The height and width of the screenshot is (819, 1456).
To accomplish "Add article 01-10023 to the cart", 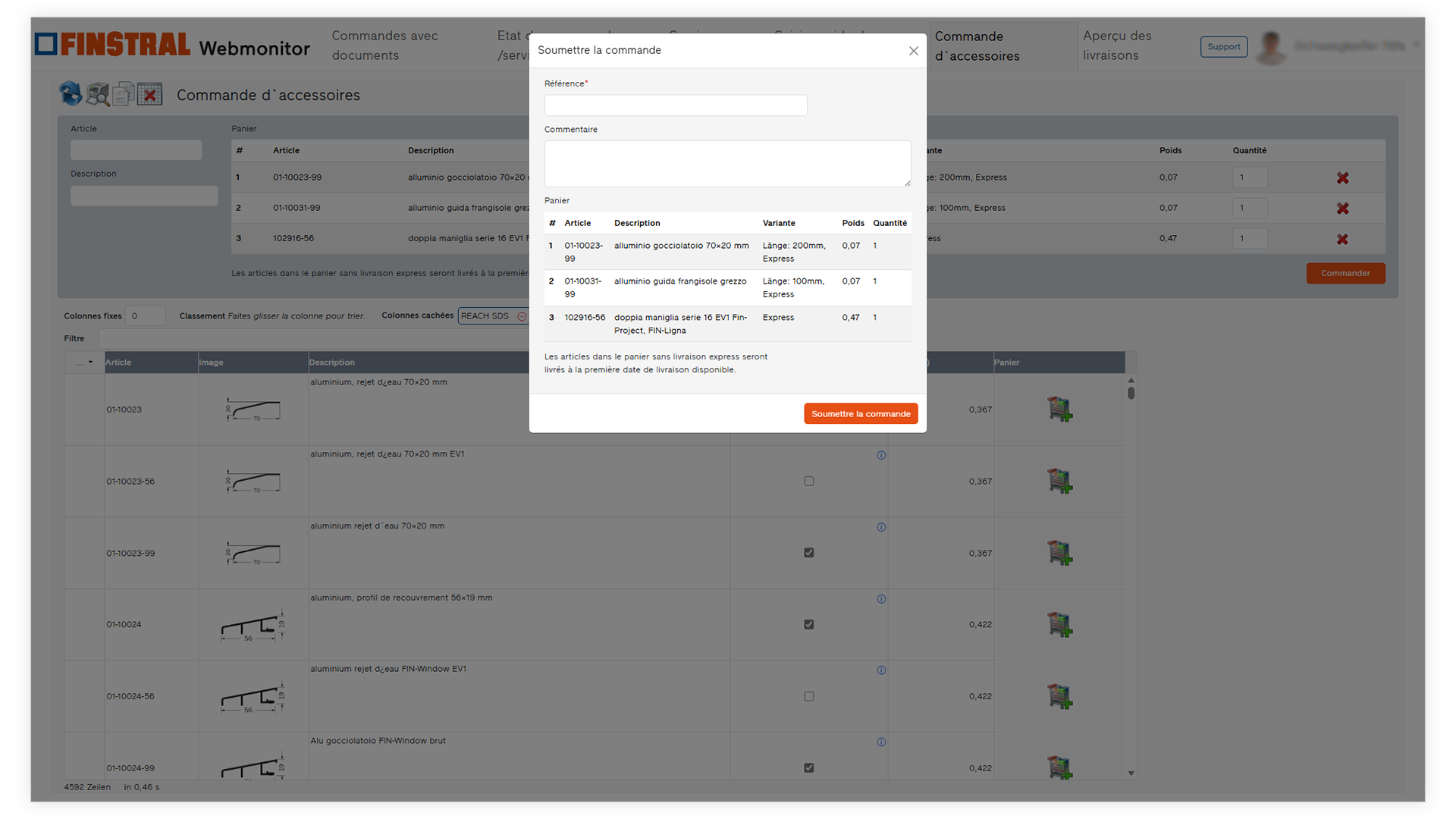I will coord(1059,409).
